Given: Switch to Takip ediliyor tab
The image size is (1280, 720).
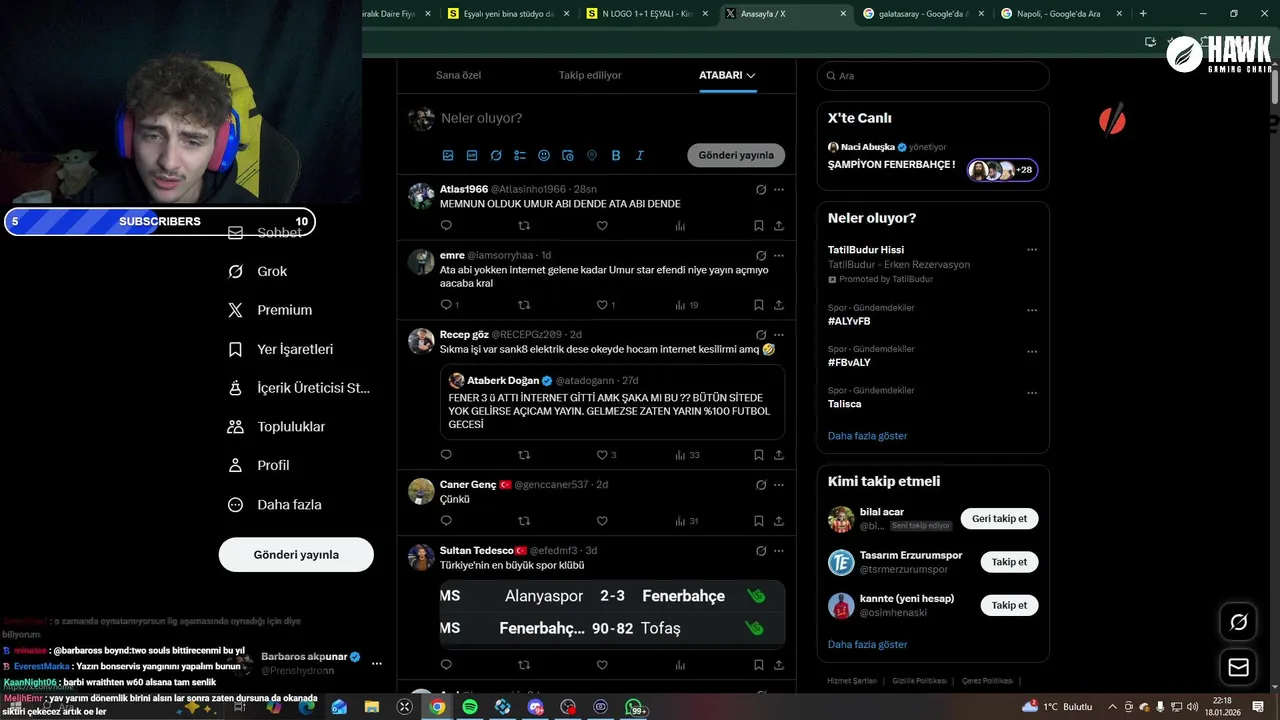Looking at the screenshot, I should point(590,75).
